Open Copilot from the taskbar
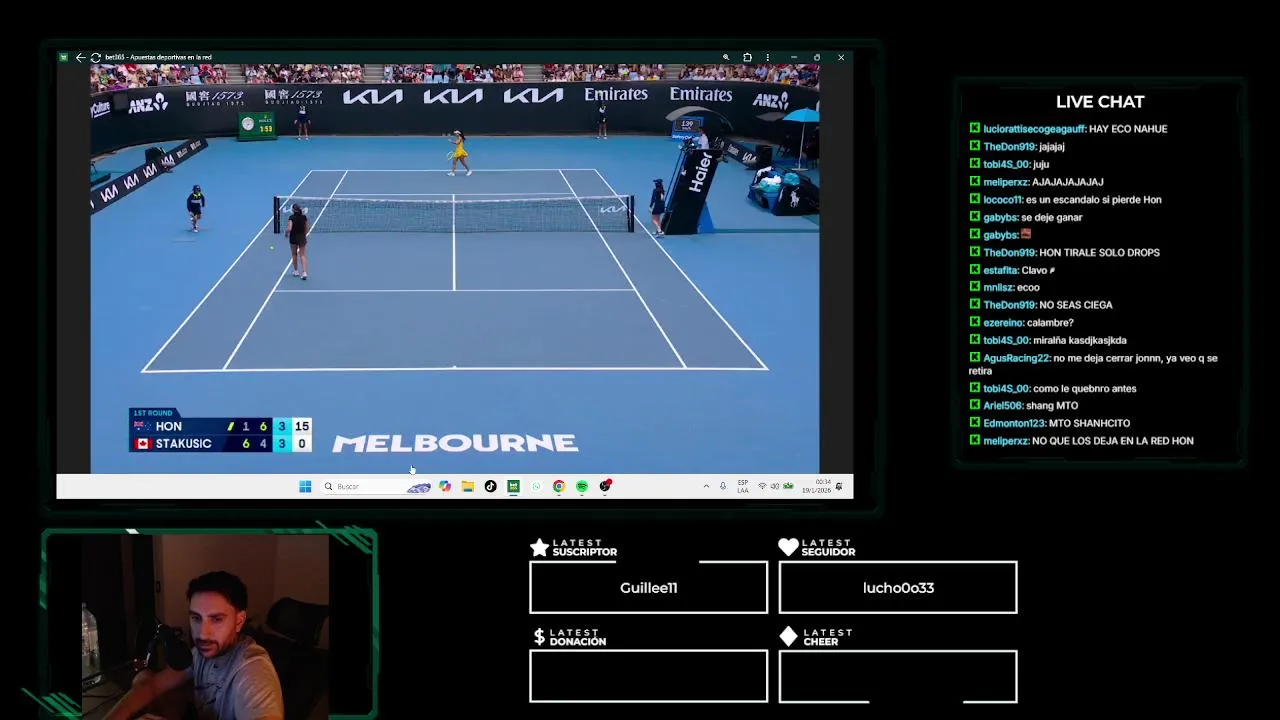Viewport: 1280px width, 720px height. (x=445, y=486)
